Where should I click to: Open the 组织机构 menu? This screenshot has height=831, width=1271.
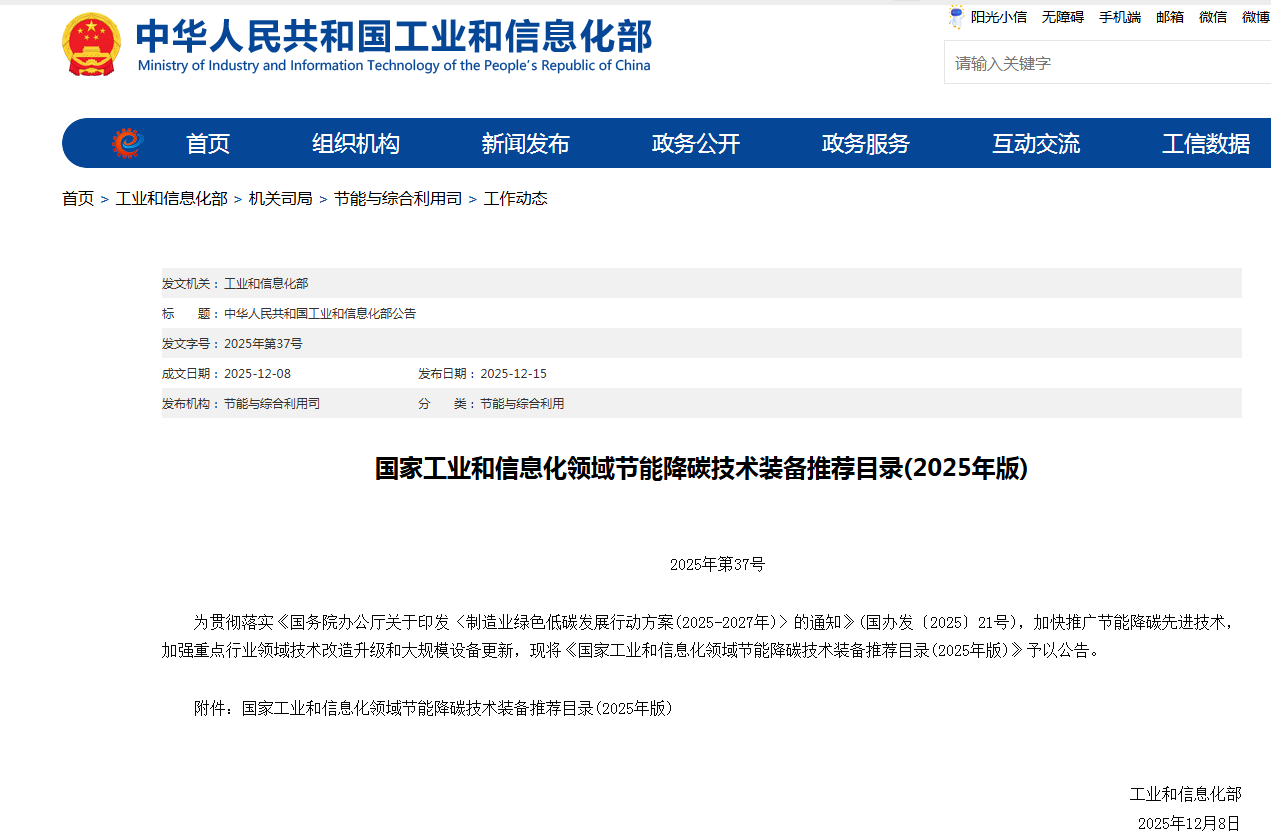coord(356,142)
